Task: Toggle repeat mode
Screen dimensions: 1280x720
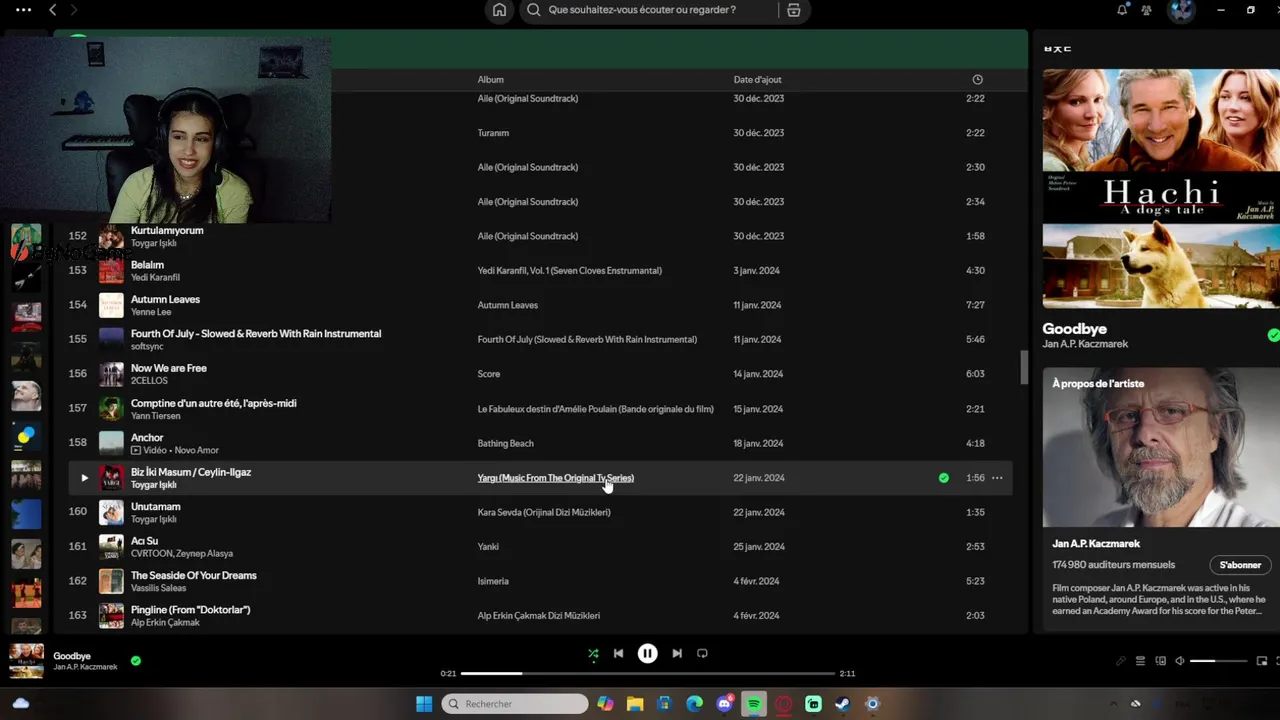Action: point(702,653)
